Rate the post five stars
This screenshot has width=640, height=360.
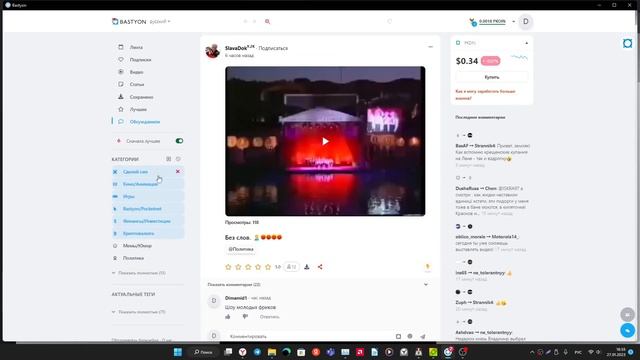coord(268,267)
